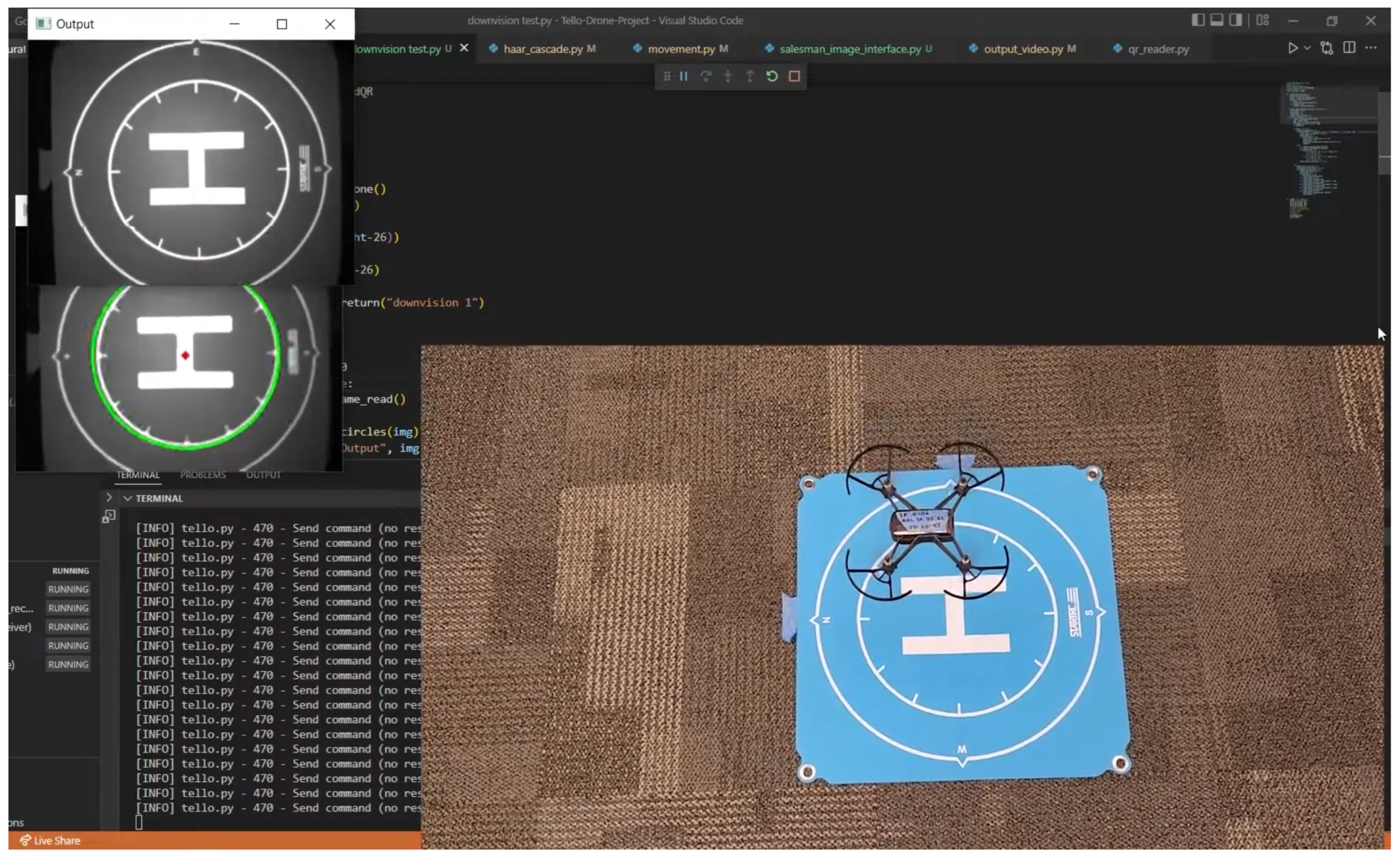1400x858 pixels.
Task: Restart debugging with the green restart icon
Action: coord(772,76)
